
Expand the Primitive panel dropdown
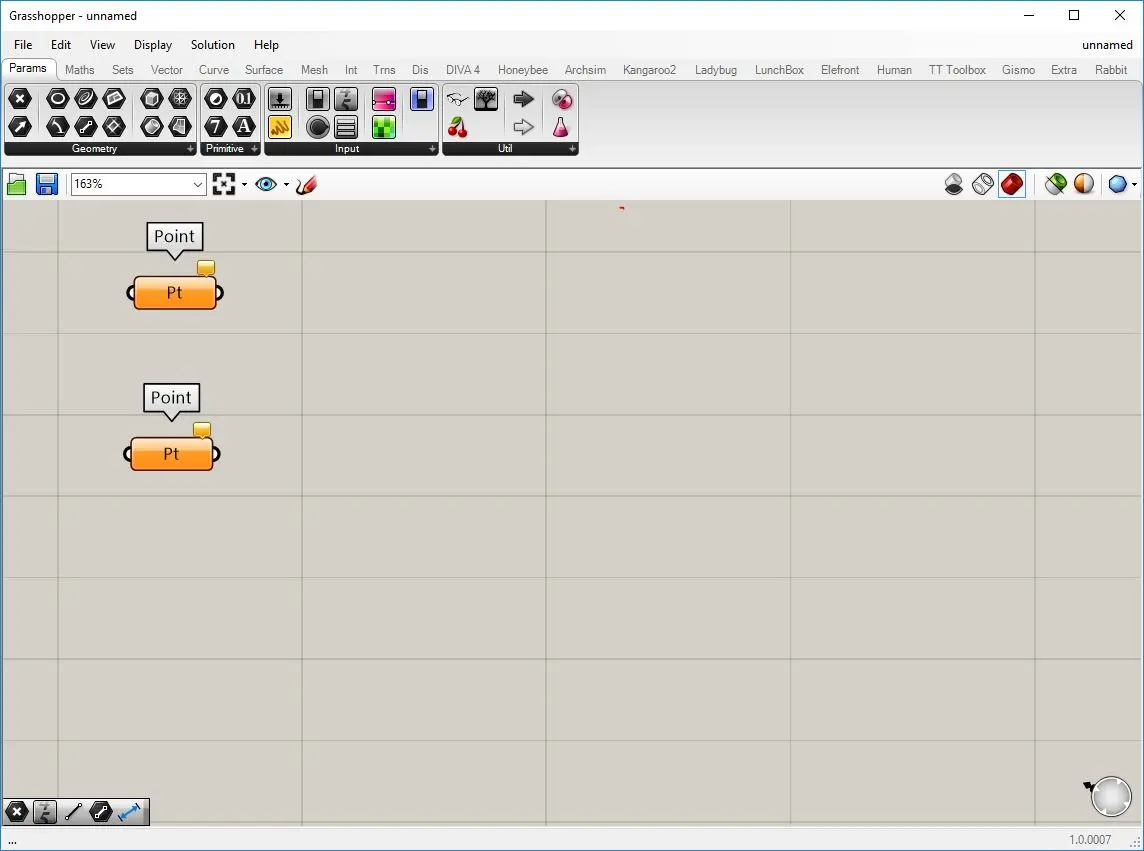click(x=254, y=149)
